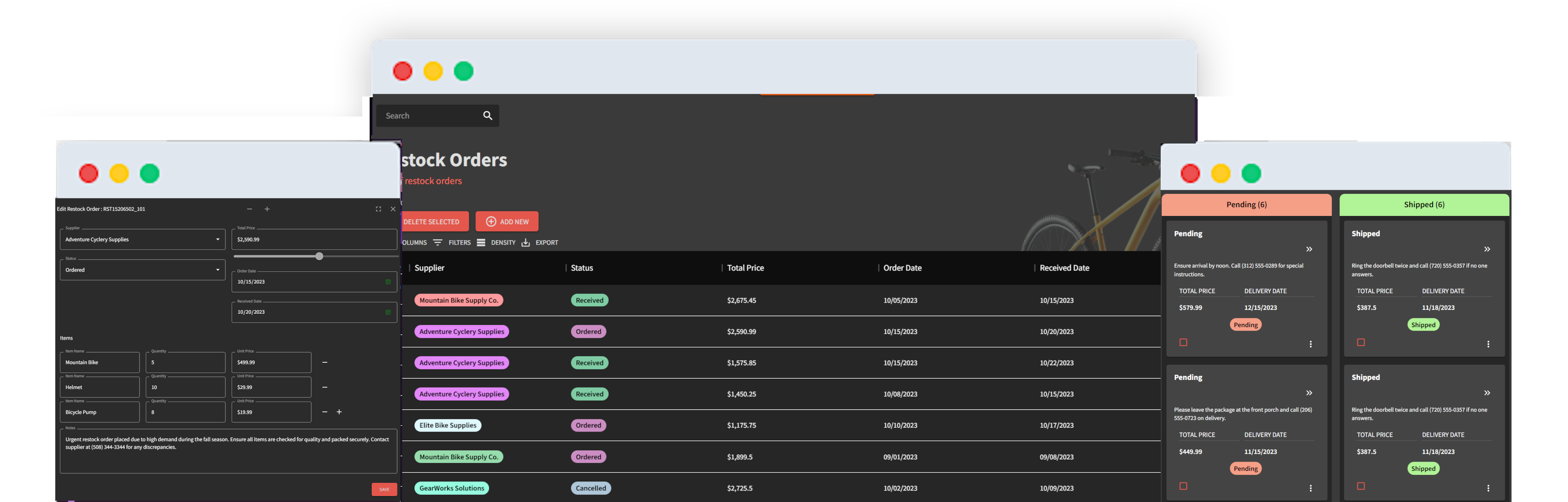
Task: Click the GearWorks Solutions supplier chip
Action: (452, 488)
